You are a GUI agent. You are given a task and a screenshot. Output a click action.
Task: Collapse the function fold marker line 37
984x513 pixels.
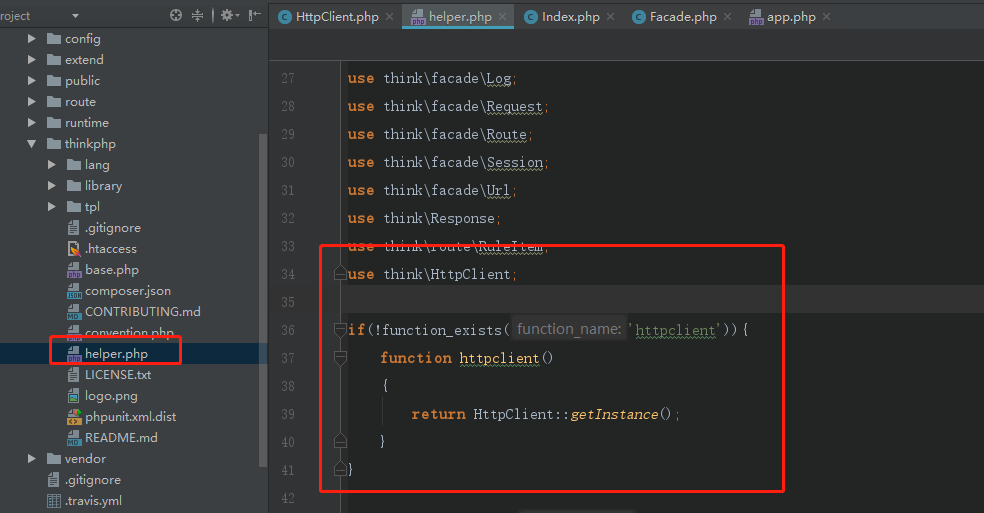[x=340, y=358]
